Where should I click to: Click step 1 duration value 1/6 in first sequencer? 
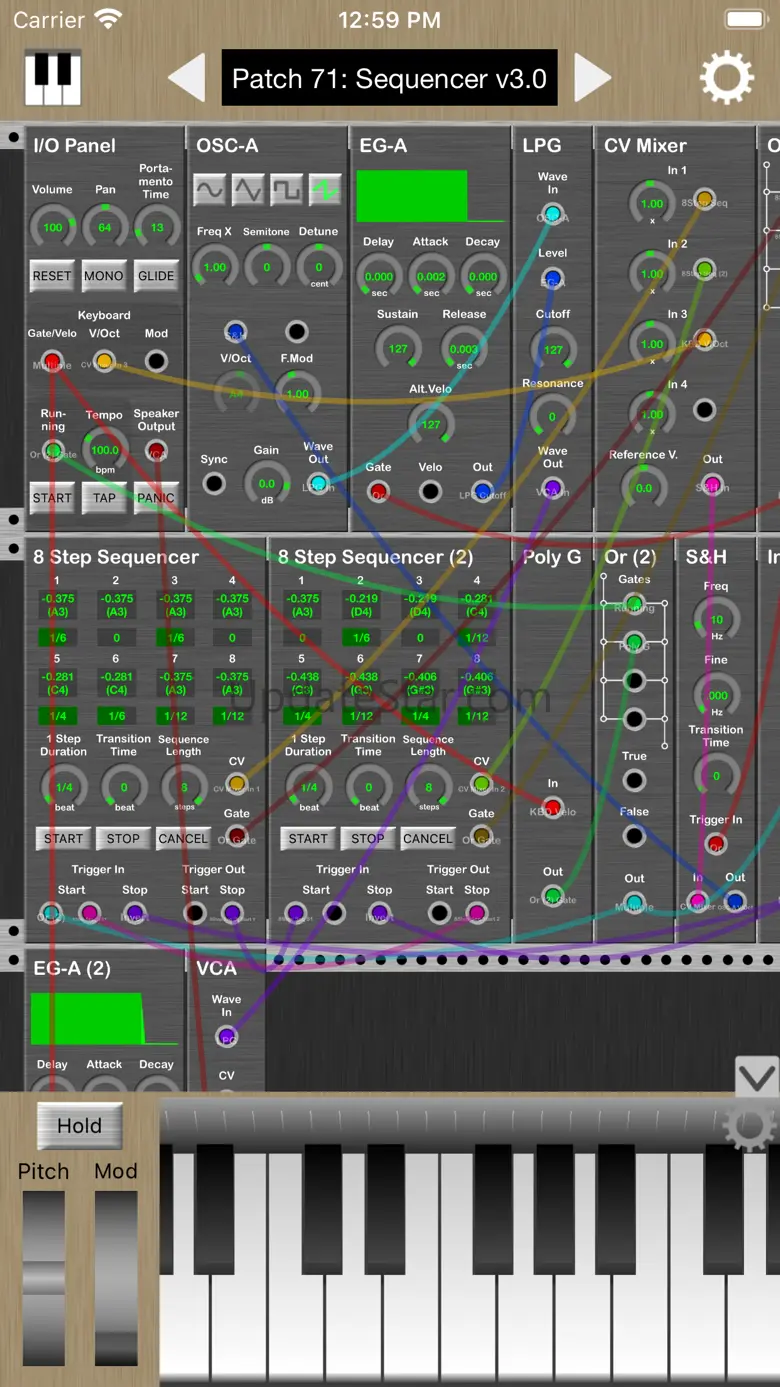tap(58, 637)
